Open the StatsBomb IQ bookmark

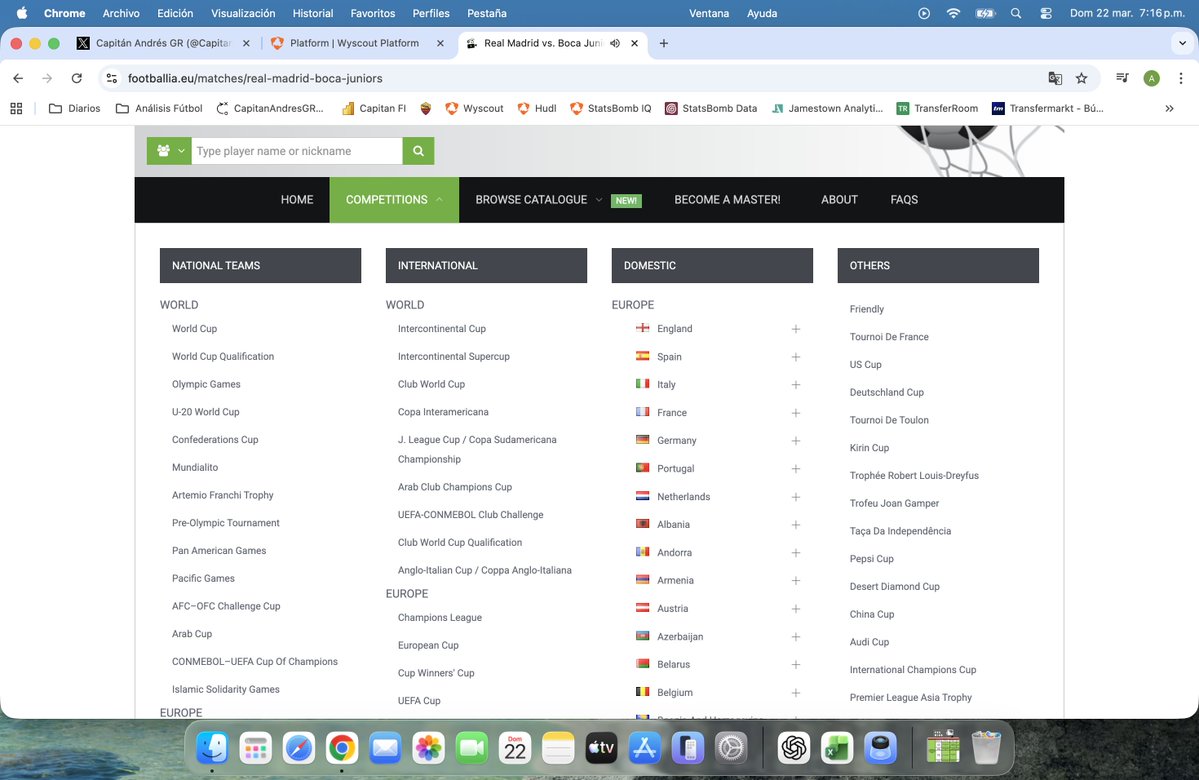click(x=610, y=109)
